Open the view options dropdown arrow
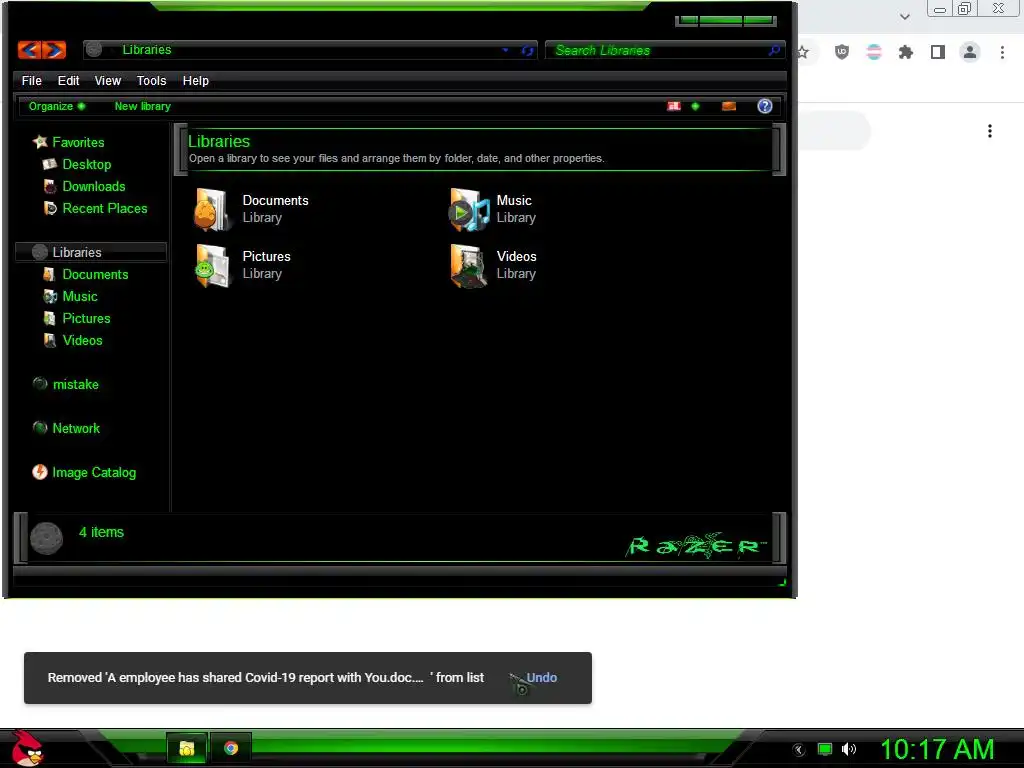Screen dimensions: 1024x768 point(696,106)
